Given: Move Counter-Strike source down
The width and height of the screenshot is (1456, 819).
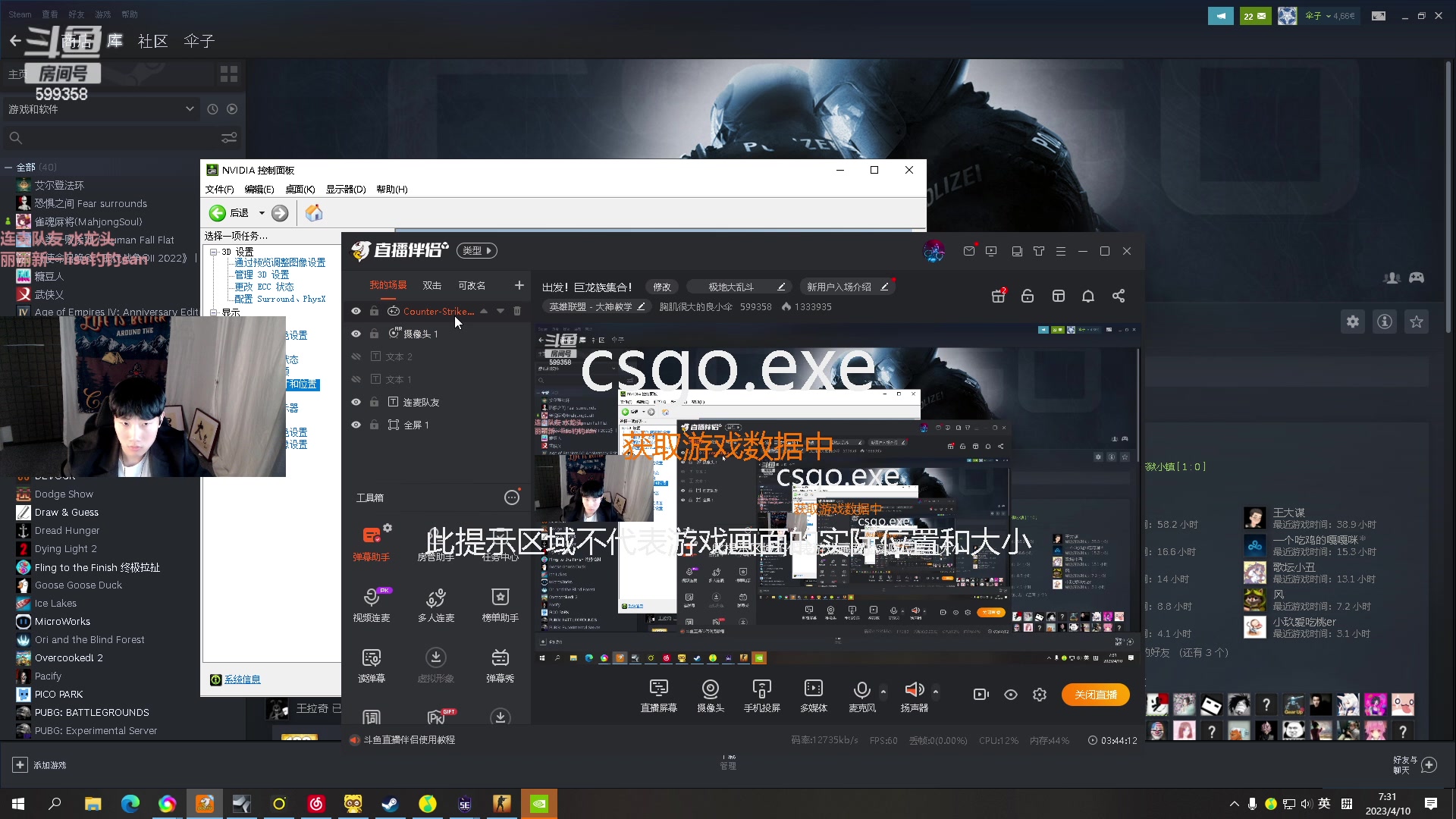Looking at the screenshot, I should (x=500, y=311).
